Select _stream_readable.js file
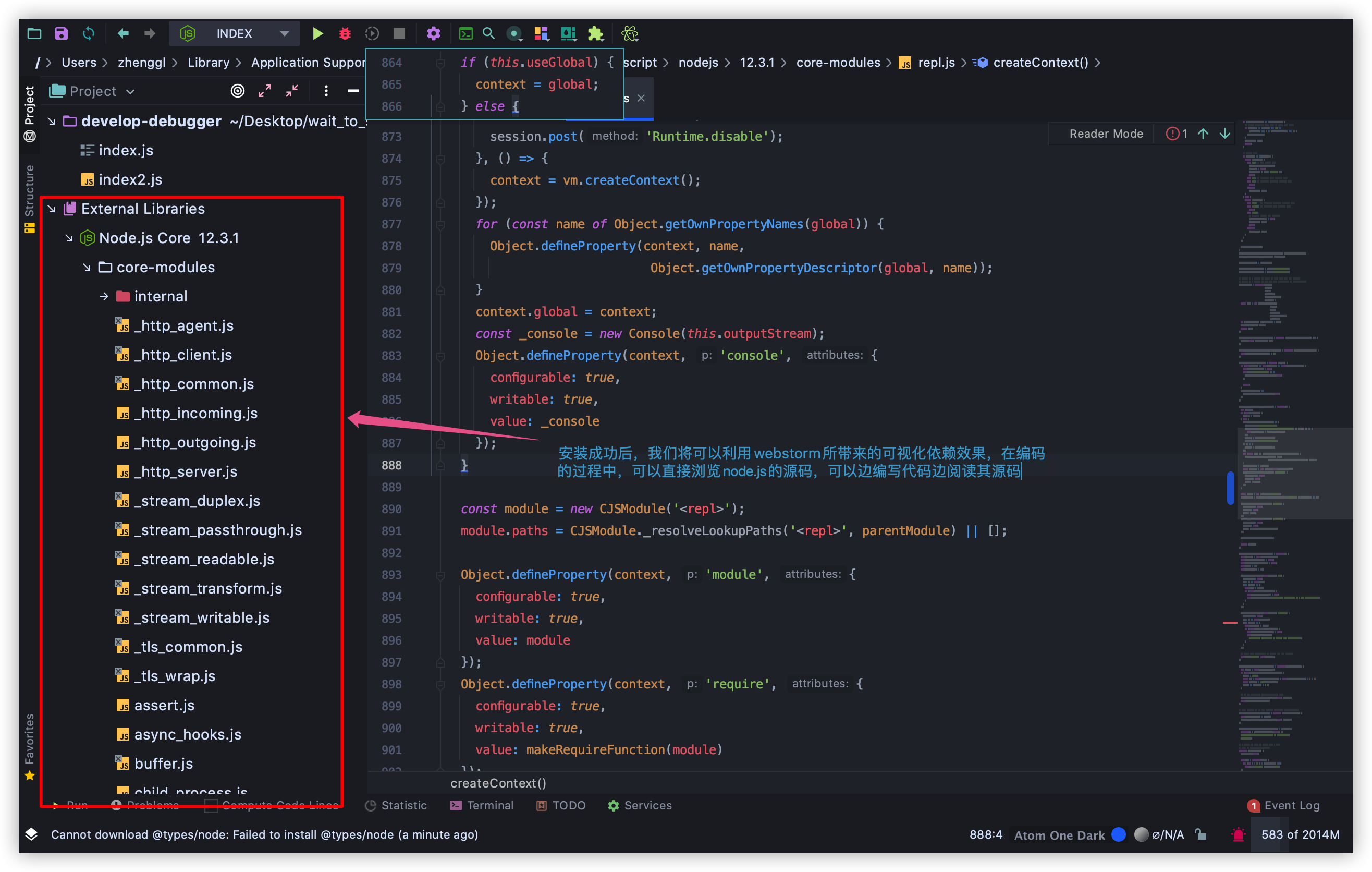1372x872 pixels. 204,559
